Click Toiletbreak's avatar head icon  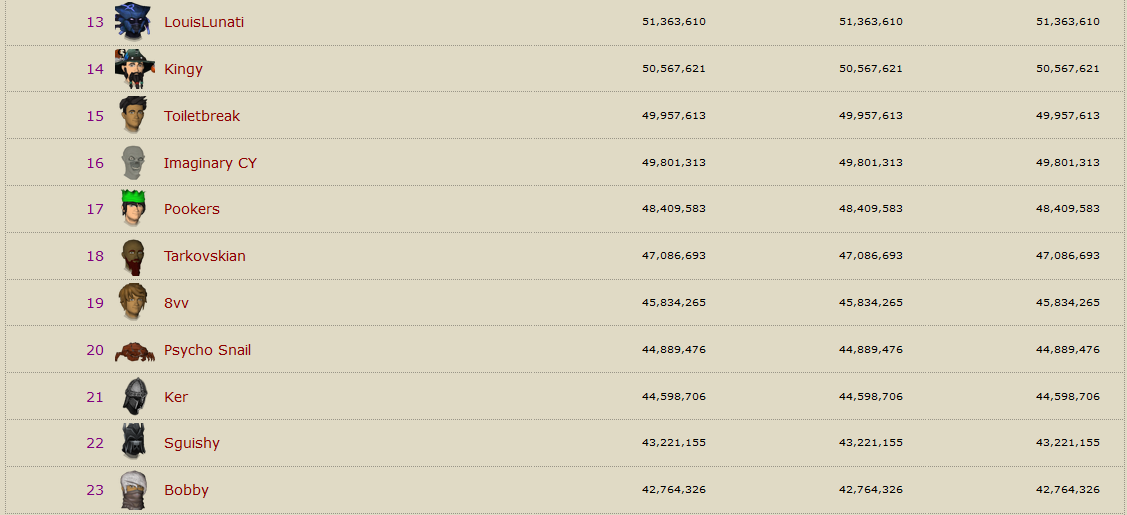tap(133, 115)
